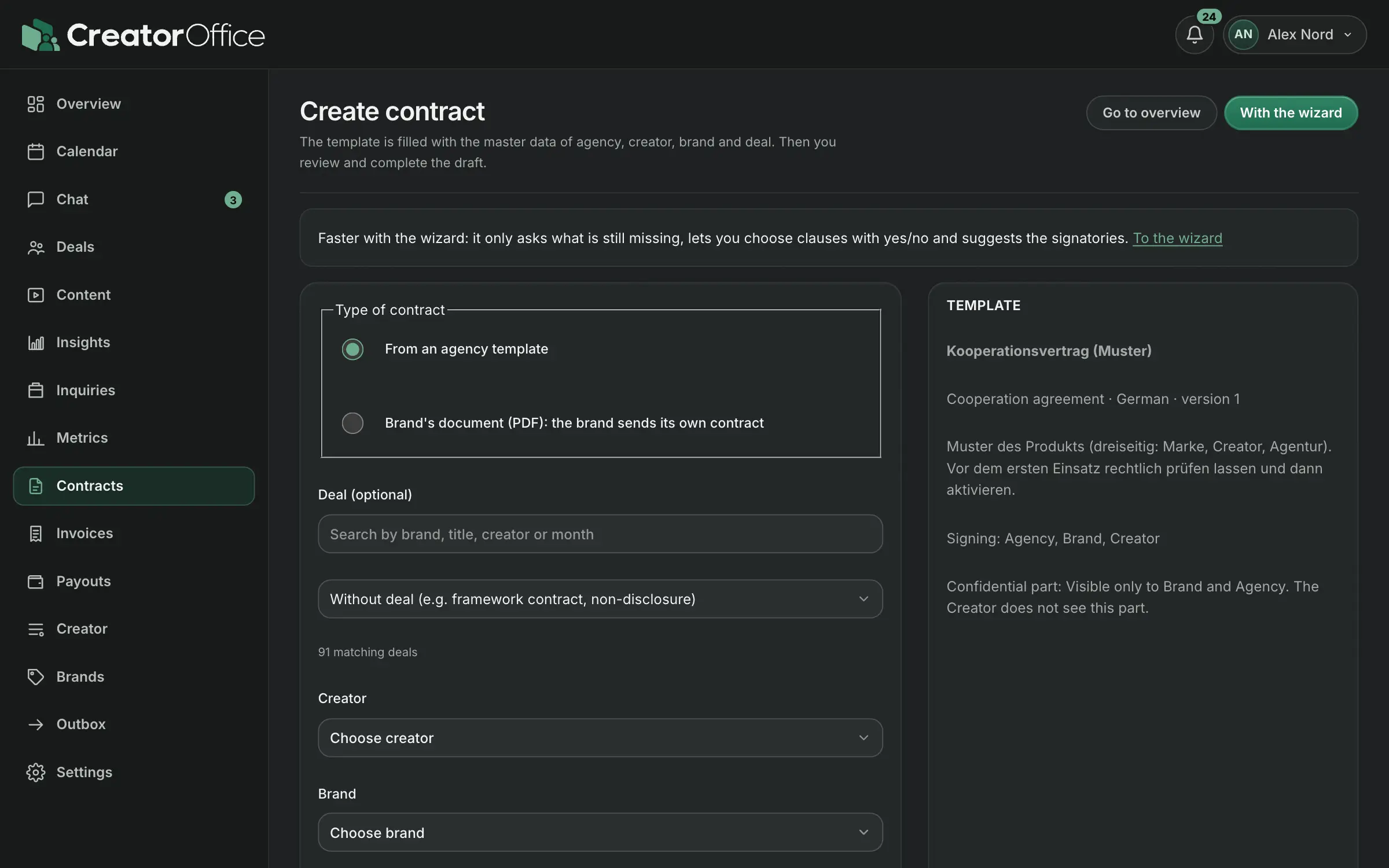This screenshot has width=1389, height=868.
Task: Click the Deals people icon
Action: pyautogui.click(x=36, y=247)
